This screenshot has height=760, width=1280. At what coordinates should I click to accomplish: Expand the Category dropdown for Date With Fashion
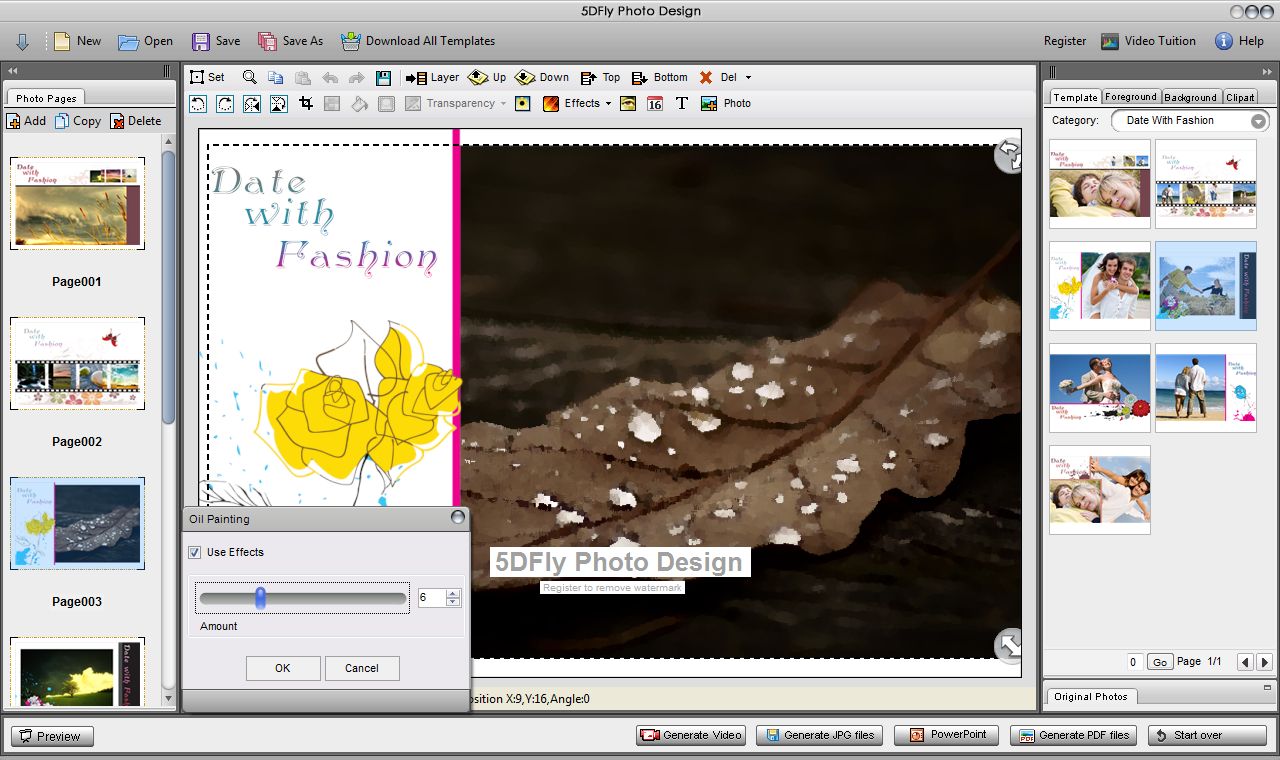[1258, 121]
